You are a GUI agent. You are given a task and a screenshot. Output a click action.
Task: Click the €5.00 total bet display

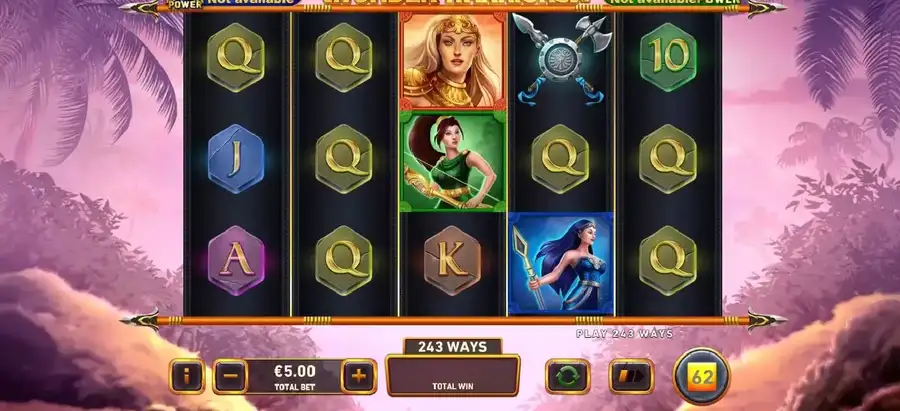(295, 377)
